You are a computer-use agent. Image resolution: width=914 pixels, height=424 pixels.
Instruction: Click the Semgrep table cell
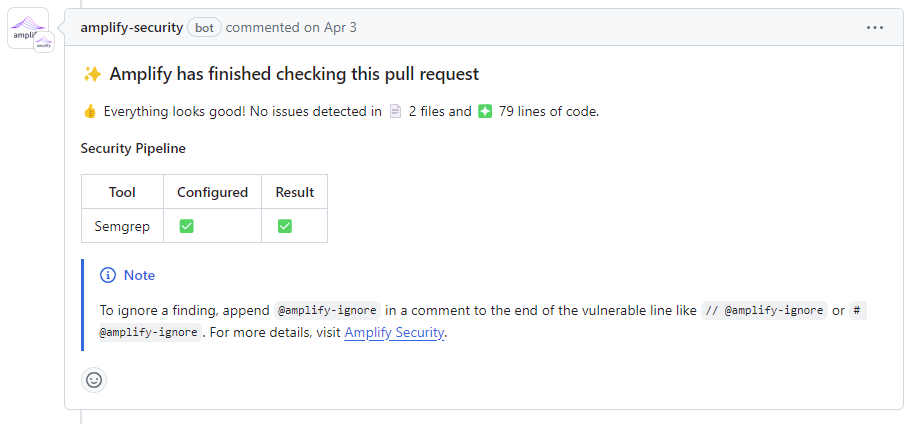(122, 226)
